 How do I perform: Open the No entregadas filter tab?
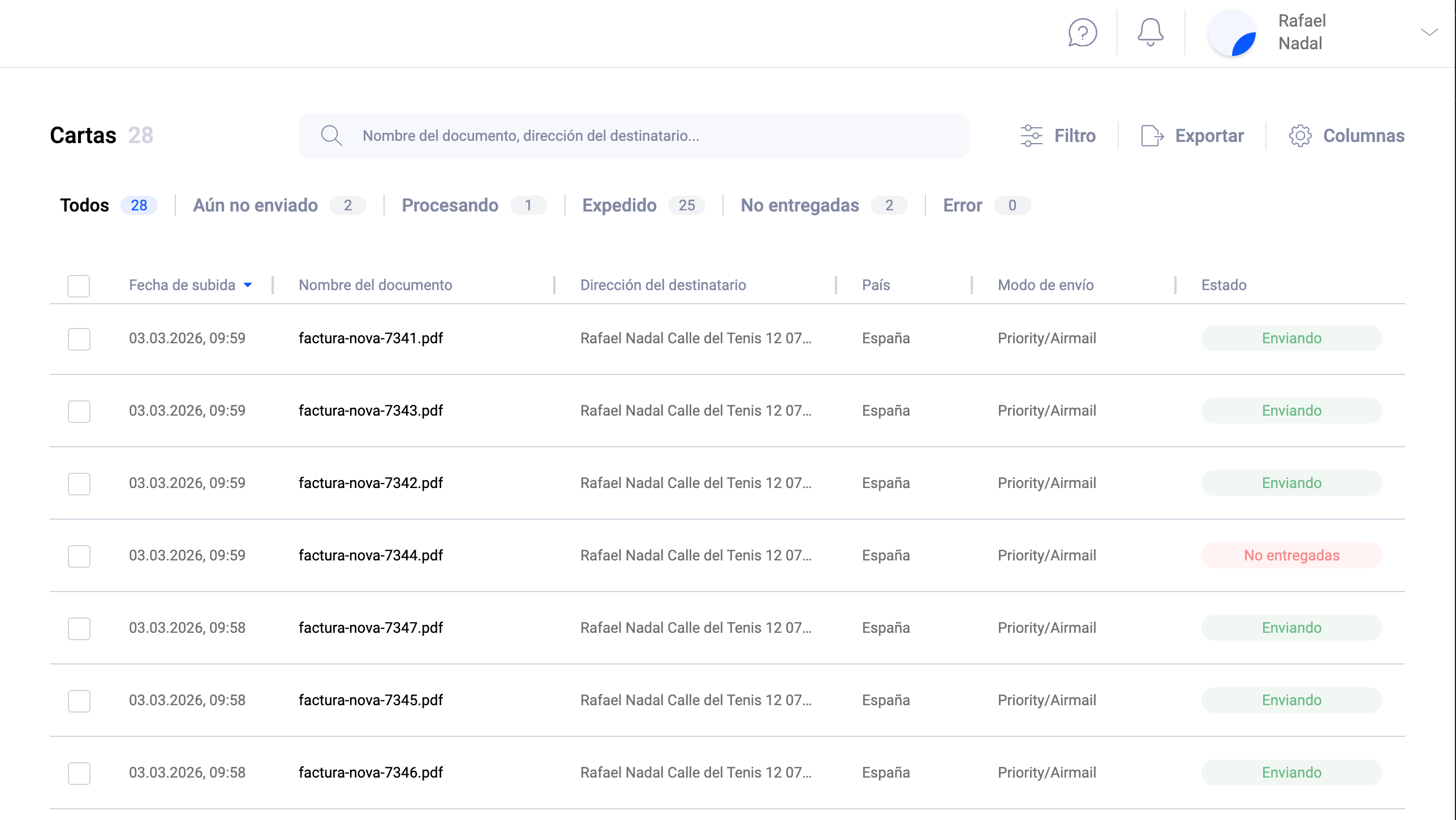[x=800, y=205]
